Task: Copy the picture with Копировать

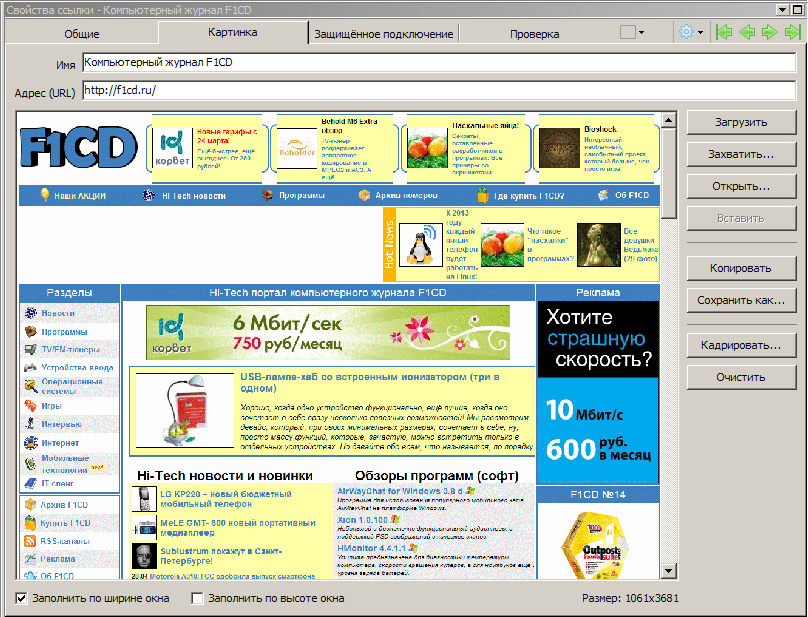Action: pyautogui.click(x=742, y=269)
